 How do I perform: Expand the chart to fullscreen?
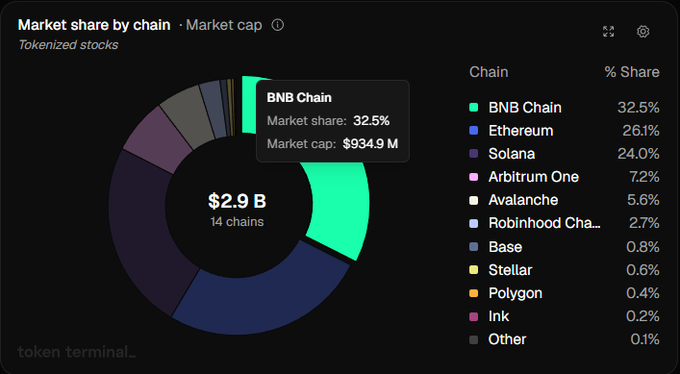[608, 31]
